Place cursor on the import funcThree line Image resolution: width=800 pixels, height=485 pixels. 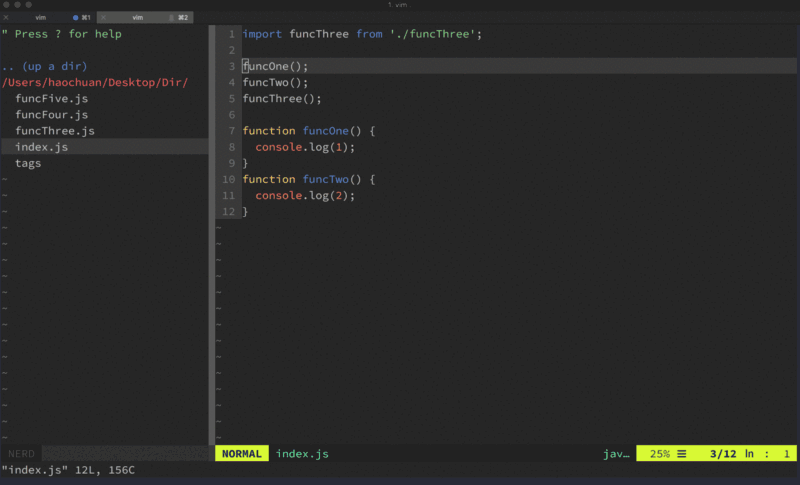(x=362, y=34)
